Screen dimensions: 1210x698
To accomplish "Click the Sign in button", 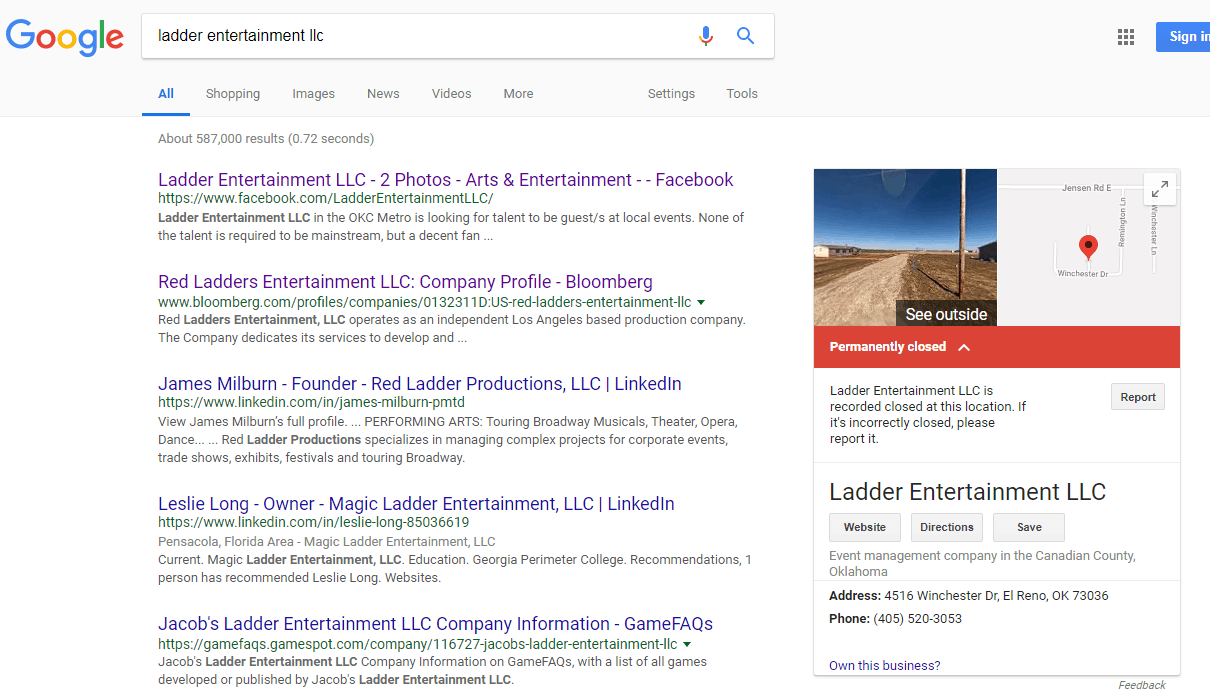I will point(1183,37).
